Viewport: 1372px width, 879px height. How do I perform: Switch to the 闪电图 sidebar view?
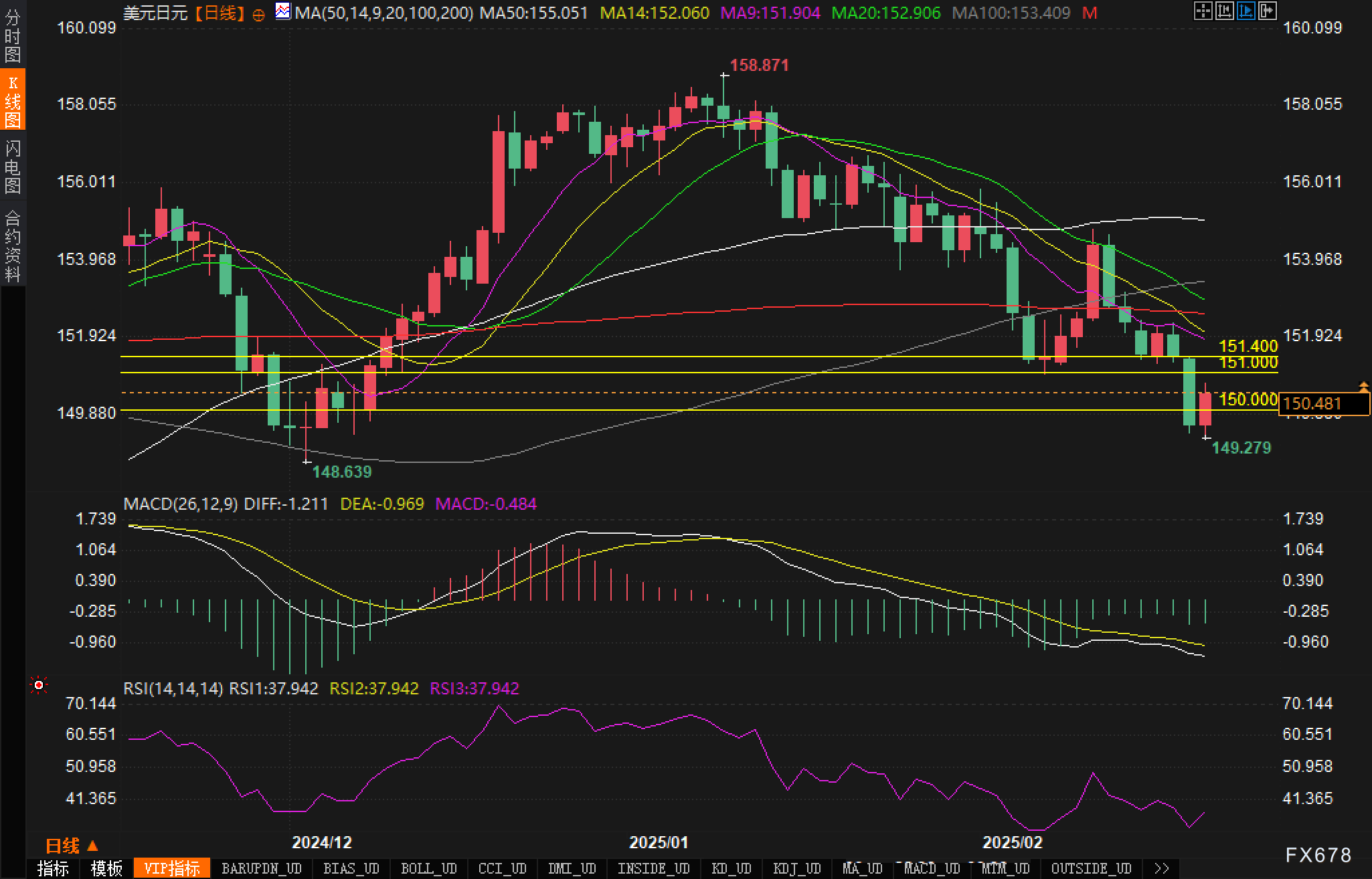(13, 167)
